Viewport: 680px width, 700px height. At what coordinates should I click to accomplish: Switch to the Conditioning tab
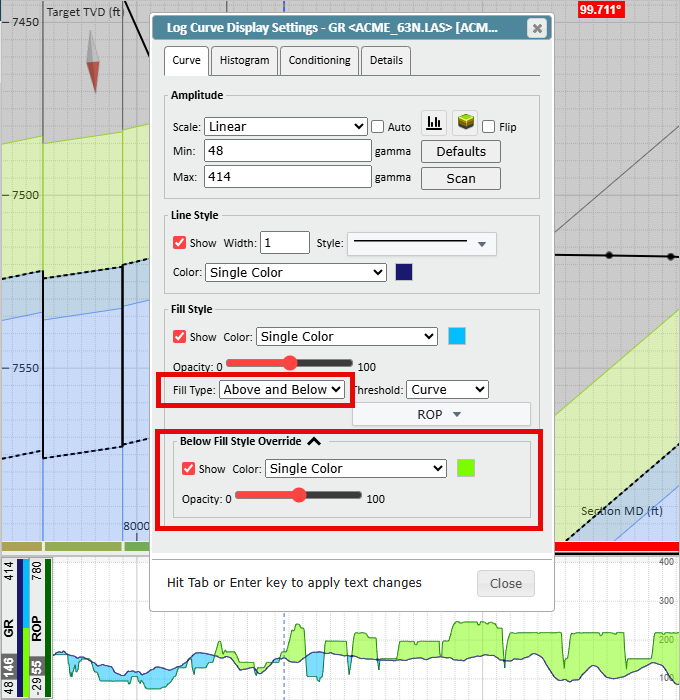coord(320,61)
